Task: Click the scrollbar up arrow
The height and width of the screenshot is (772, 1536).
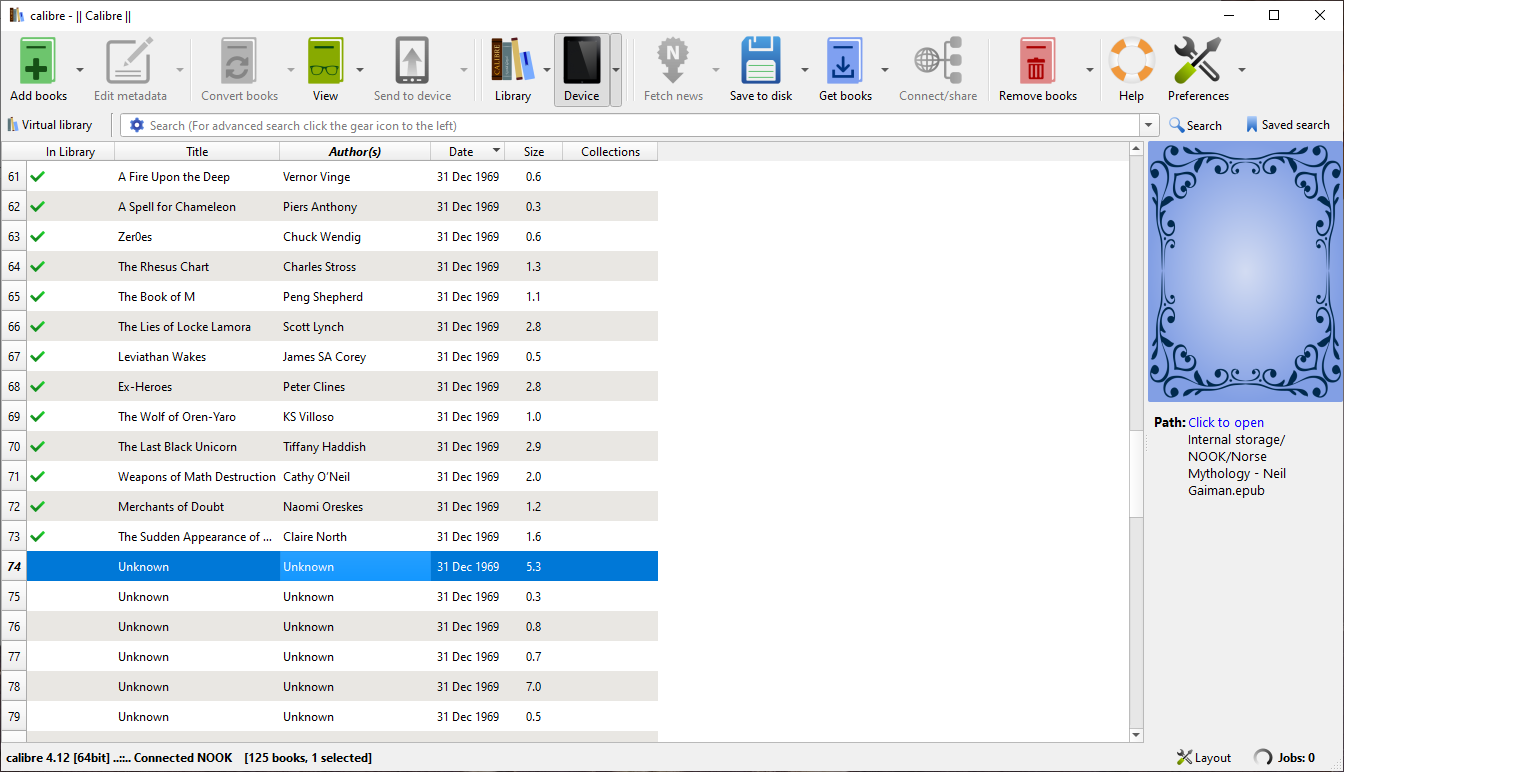Action: tap(1136, 149)
